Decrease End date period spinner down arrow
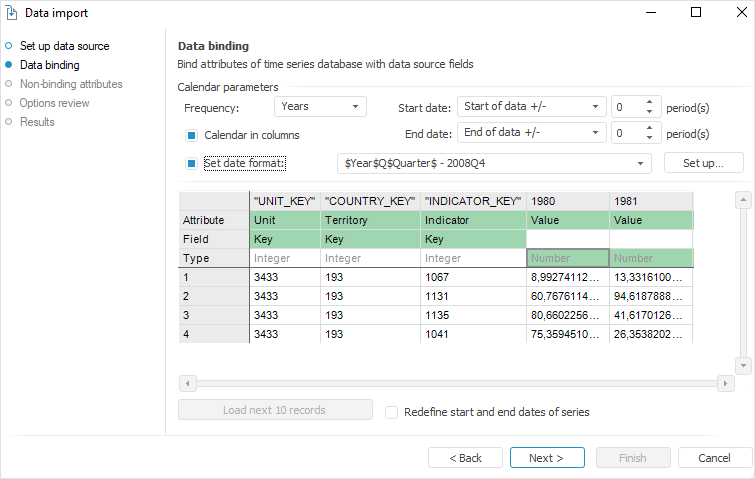Image resolution: width=755 pixels, height=479 pixels. pyautogui.click(x=648, y=138)
